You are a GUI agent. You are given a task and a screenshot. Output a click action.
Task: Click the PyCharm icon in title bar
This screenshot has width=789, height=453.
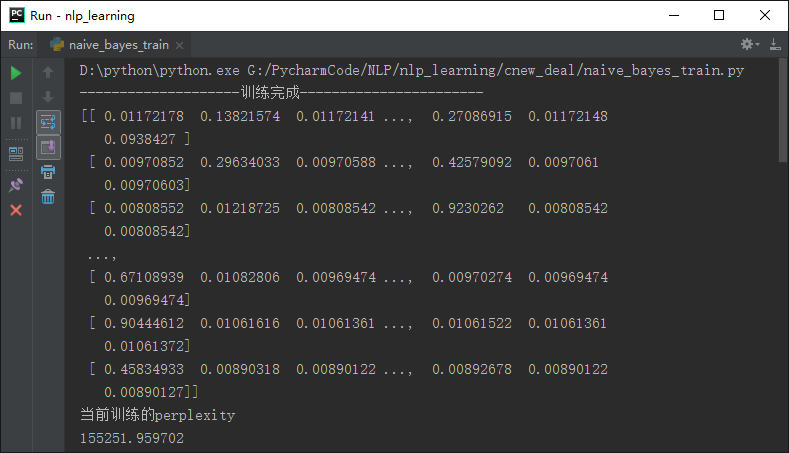17,15
